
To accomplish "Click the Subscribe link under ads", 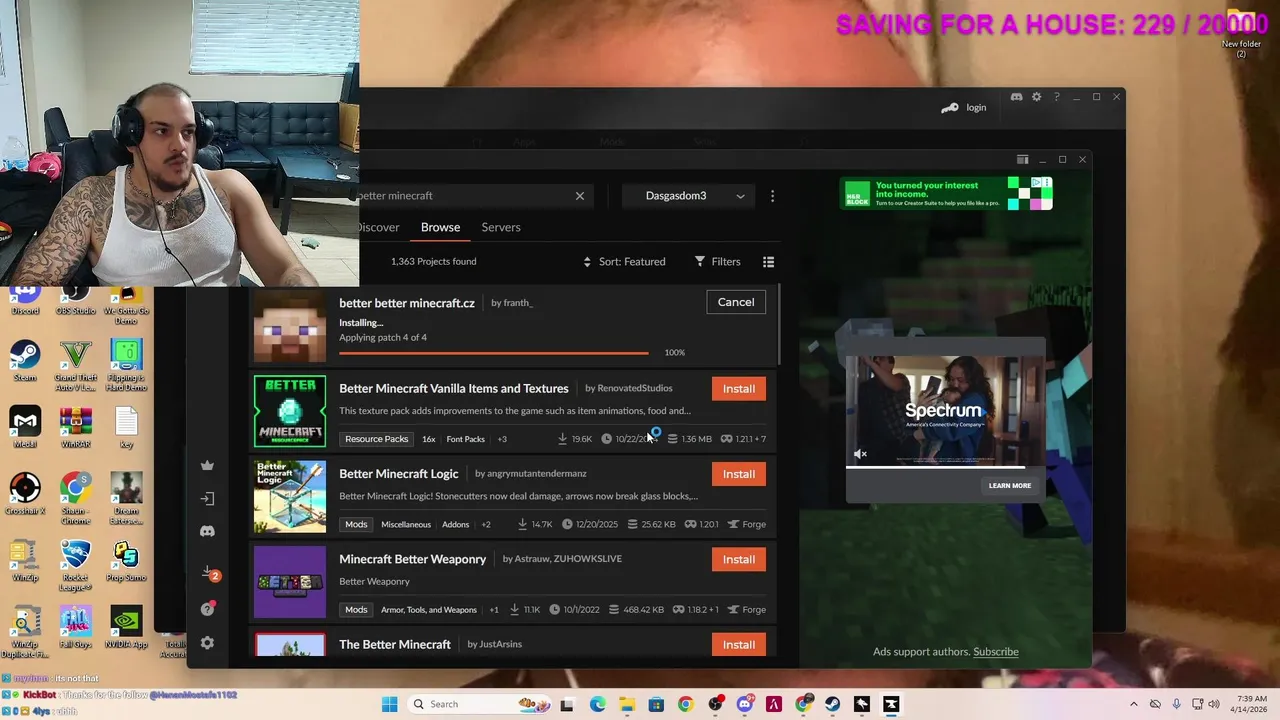I will (996, 652).
